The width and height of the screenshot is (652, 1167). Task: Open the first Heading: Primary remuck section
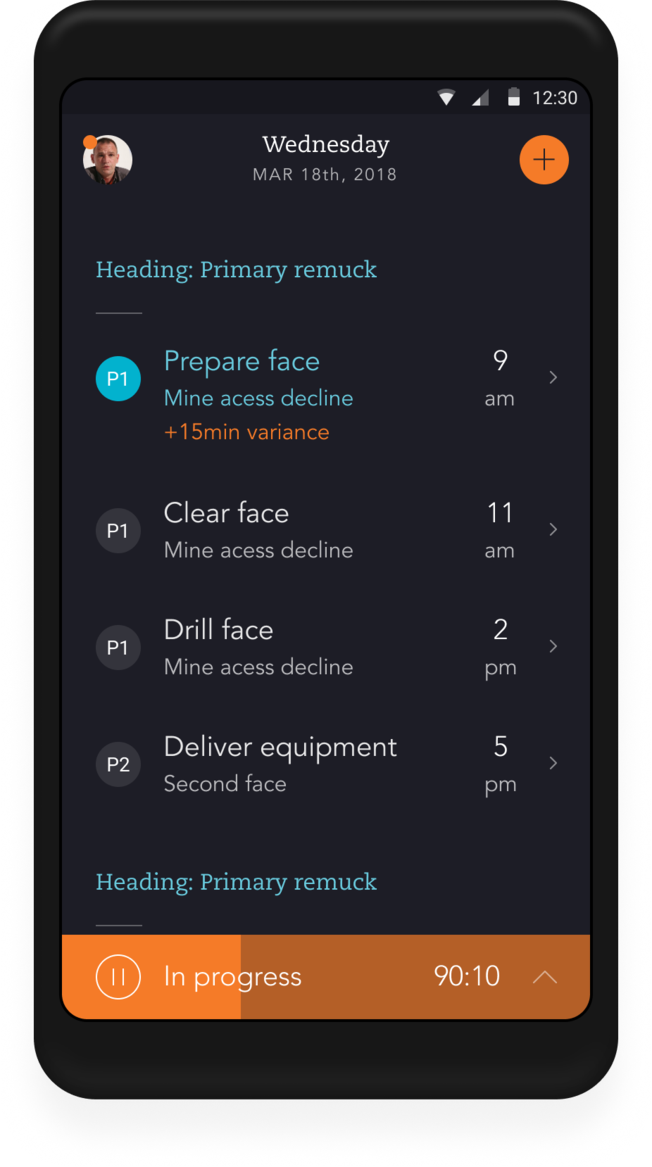click(x=236, y=269)
